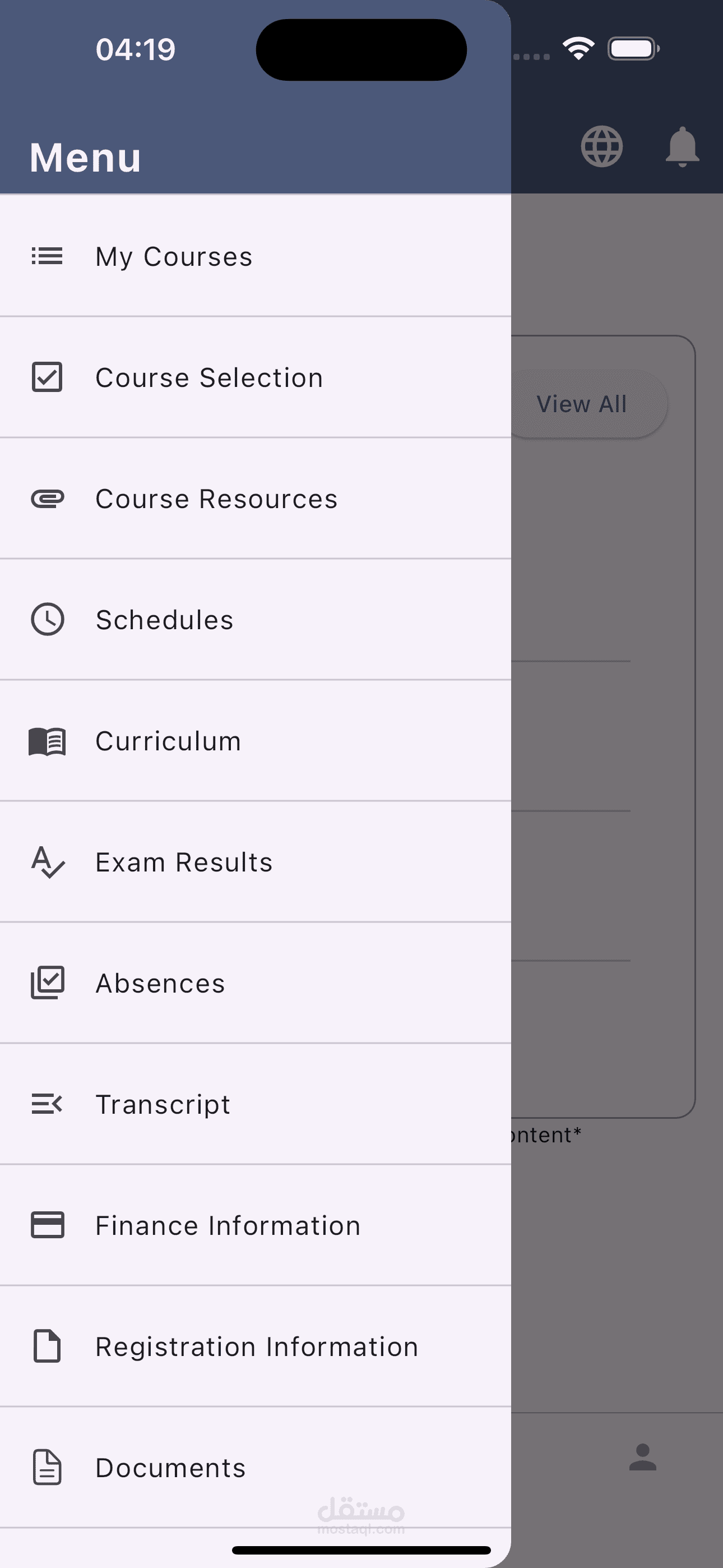Open Documents menu item
The image size is (723, 1568).
pyautogui.click(x=256, y=1468)
